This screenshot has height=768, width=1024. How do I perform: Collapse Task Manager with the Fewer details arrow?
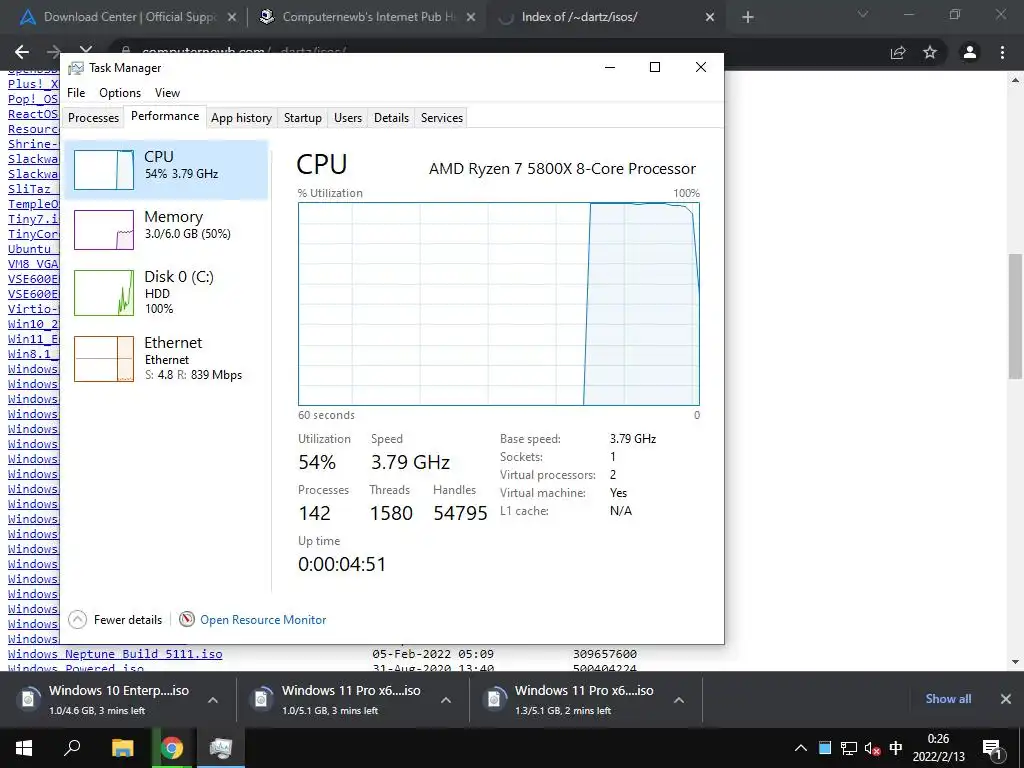[x=77, y=619]
